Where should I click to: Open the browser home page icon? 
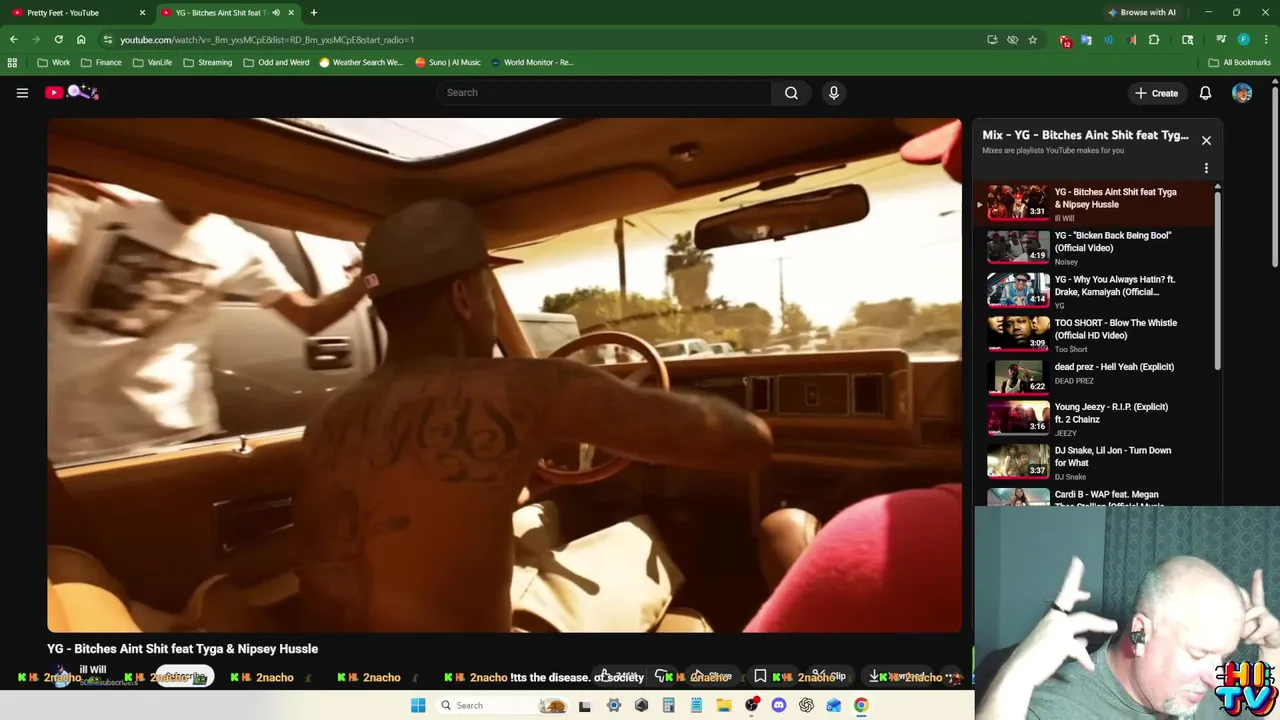coord(81,40)
